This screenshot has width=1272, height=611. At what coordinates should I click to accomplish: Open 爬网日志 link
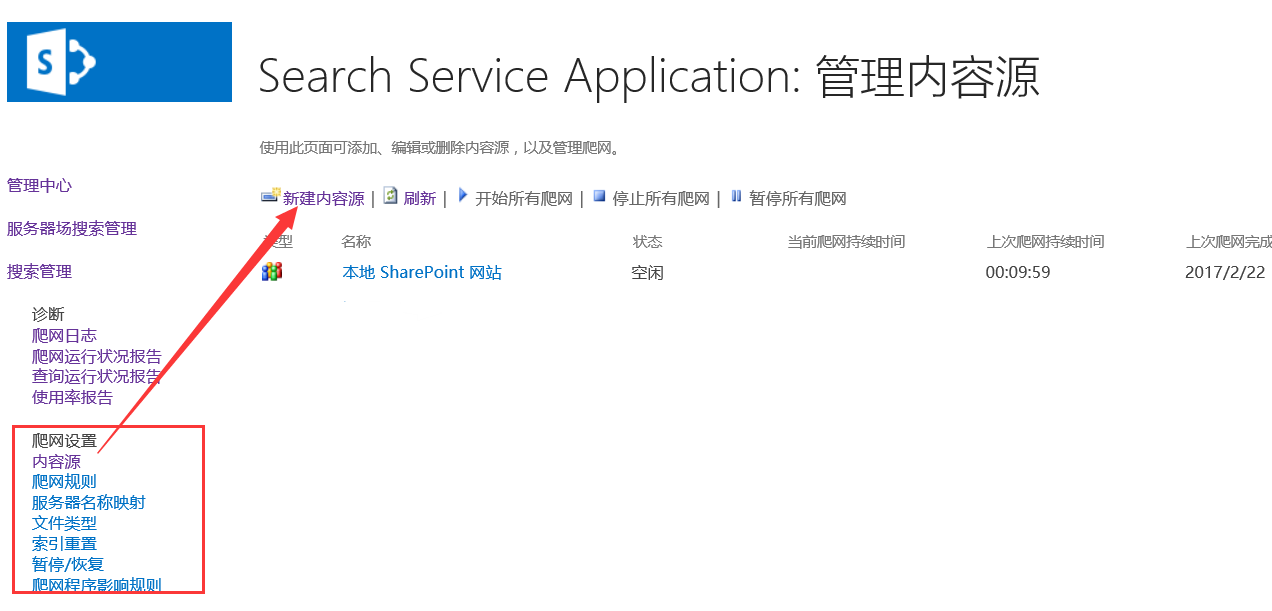coord(64,335)
